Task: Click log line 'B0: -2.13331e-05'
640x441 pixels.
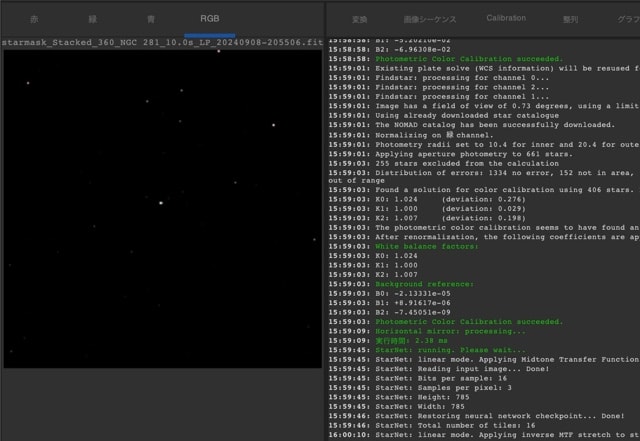Action: click(389, 294)
